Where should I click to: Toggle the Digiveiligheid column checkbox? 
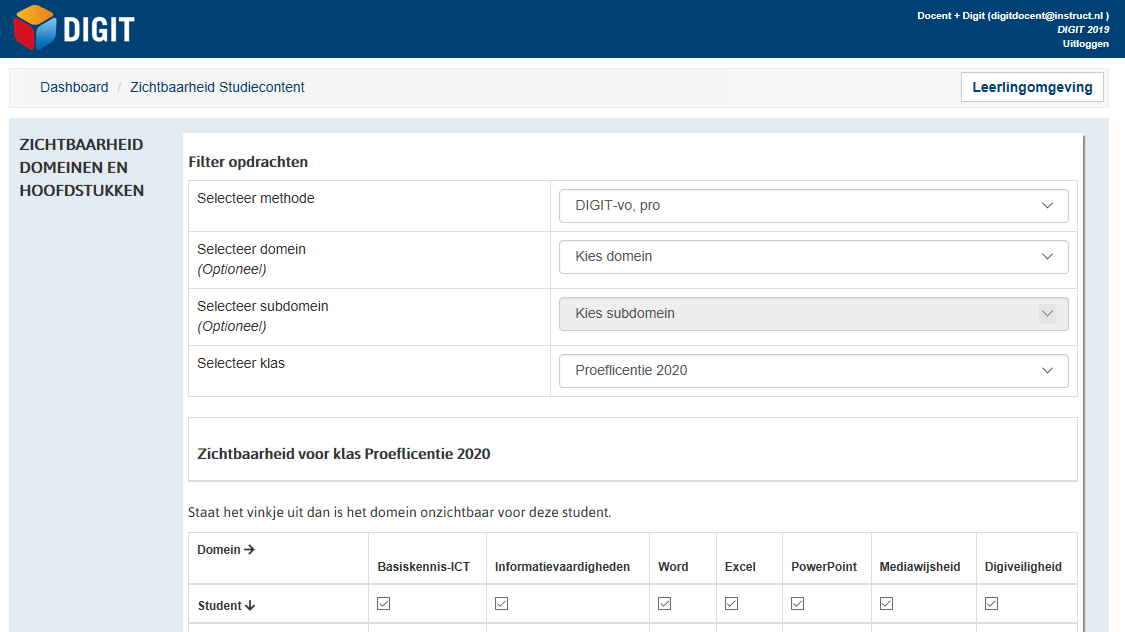coord(991,604)
